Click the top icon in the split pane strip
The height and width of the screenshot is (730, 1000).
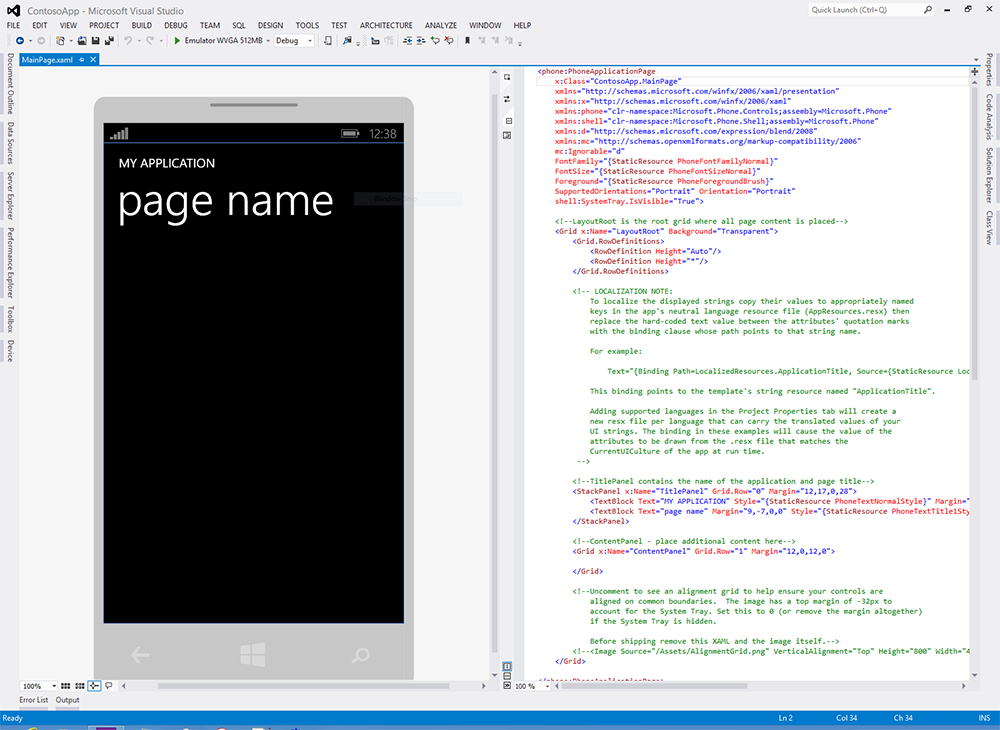click(x=507, y=77)
